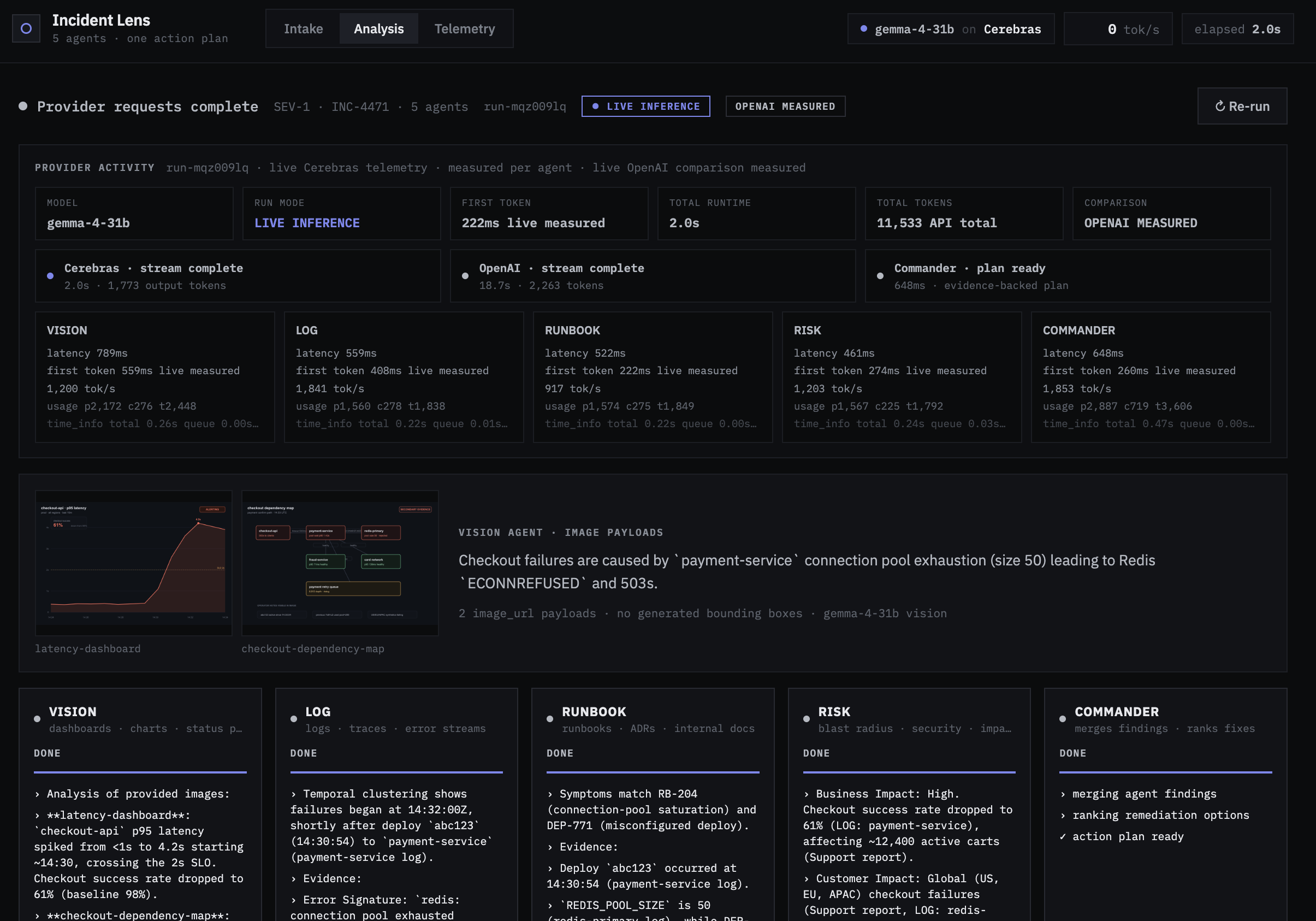This screenshot has height=921, width=1316.
Task: Click the 2 image_url payloads note
Action: click(703, 613)
